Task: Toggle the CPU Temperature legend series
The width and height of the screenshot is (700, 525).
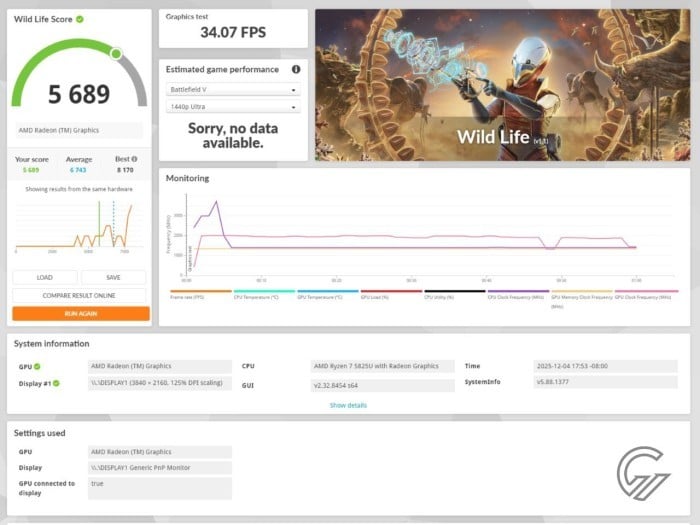Action: 264,295
